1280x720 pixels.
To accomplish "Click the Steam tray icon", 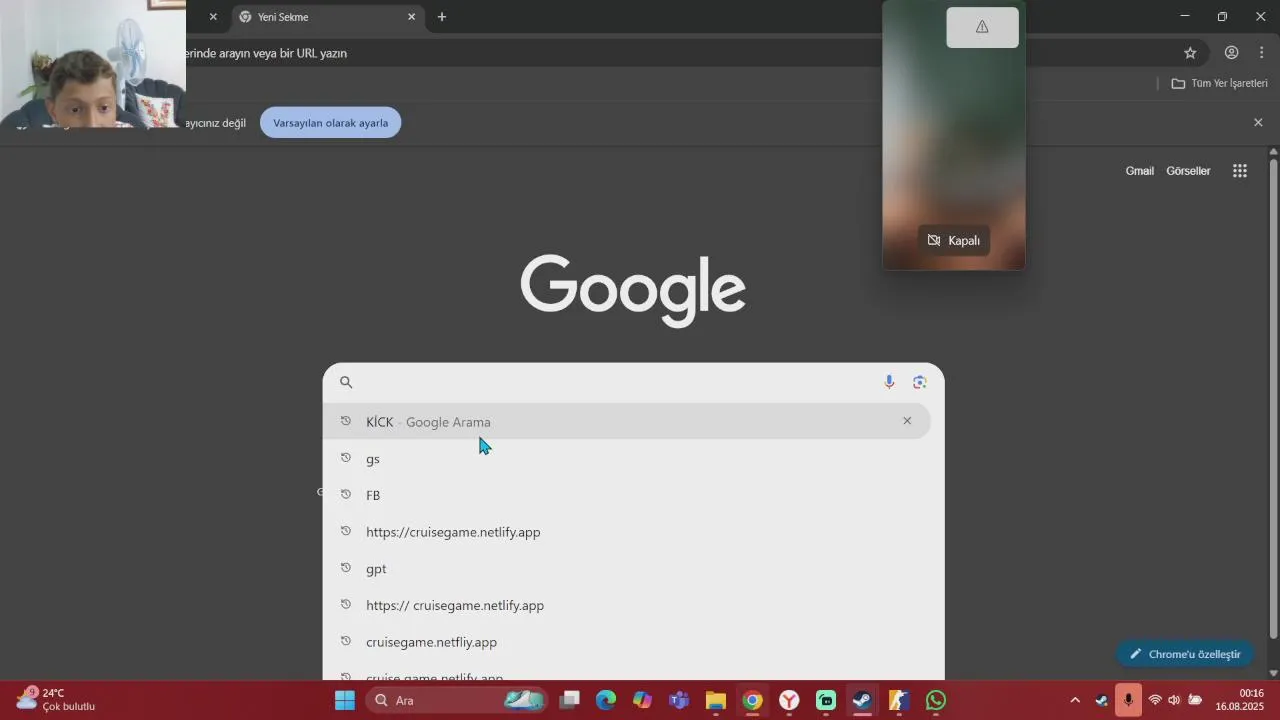I will [1101, 700].
